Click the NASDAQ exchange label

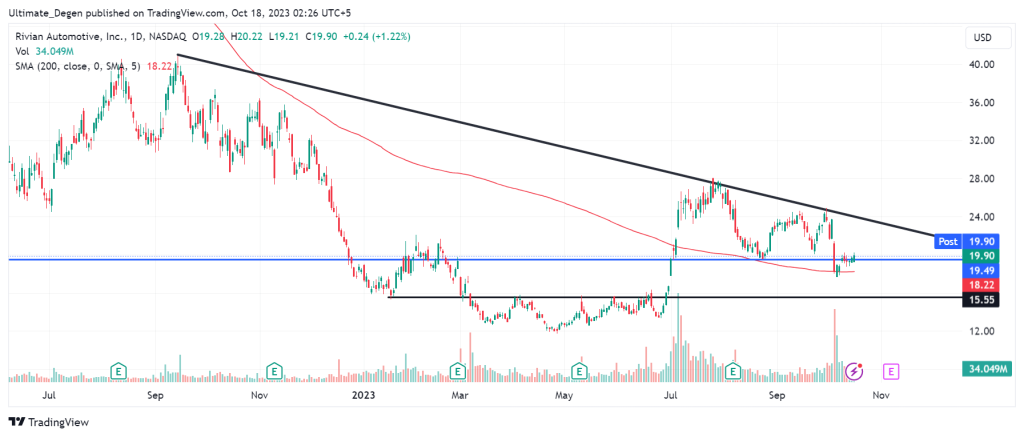[165, 37]
